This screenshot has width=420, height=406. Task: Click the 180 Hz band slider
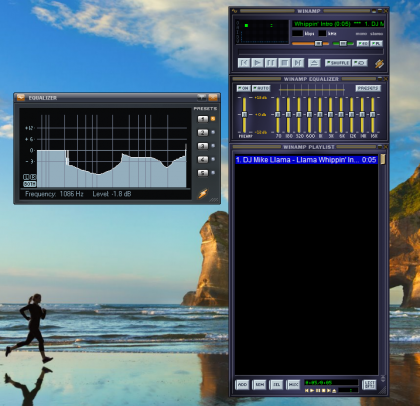(x=288, y=115)
